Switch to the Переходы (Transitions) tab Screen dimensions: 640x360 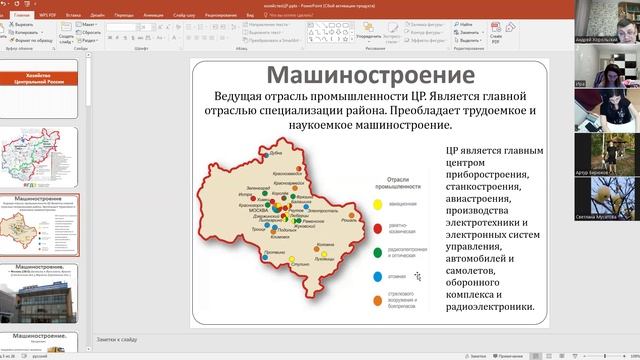(x=124, y=15)
